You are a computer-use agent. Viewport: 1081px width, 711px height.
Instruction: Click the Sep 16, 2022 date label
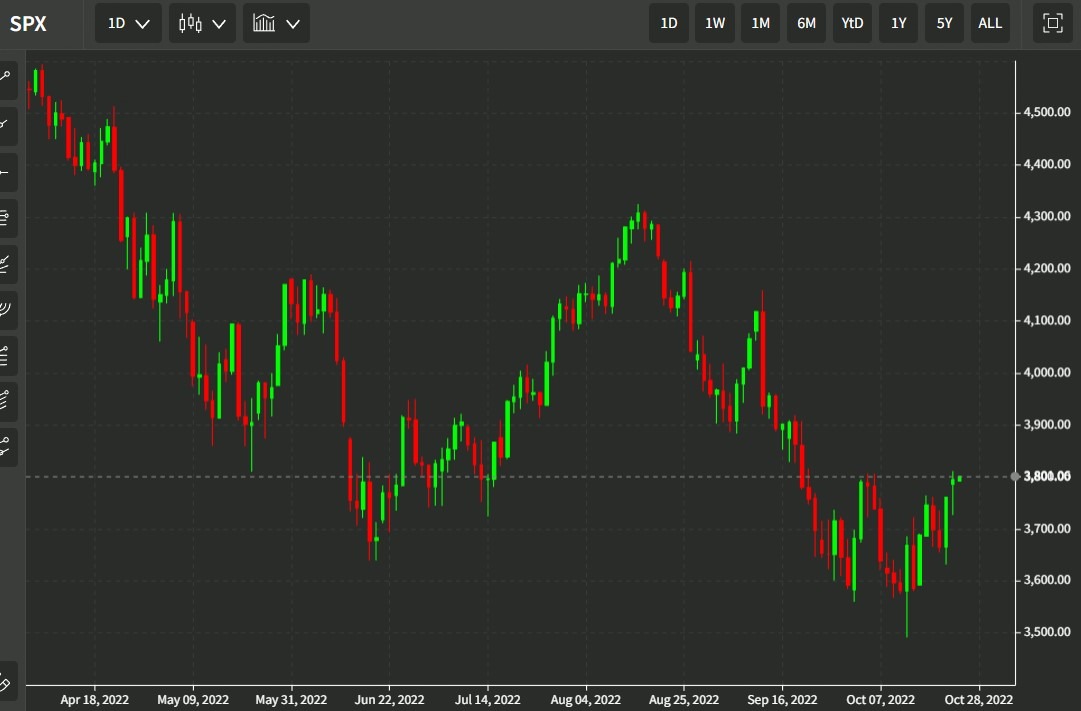[x=782, y=699]
